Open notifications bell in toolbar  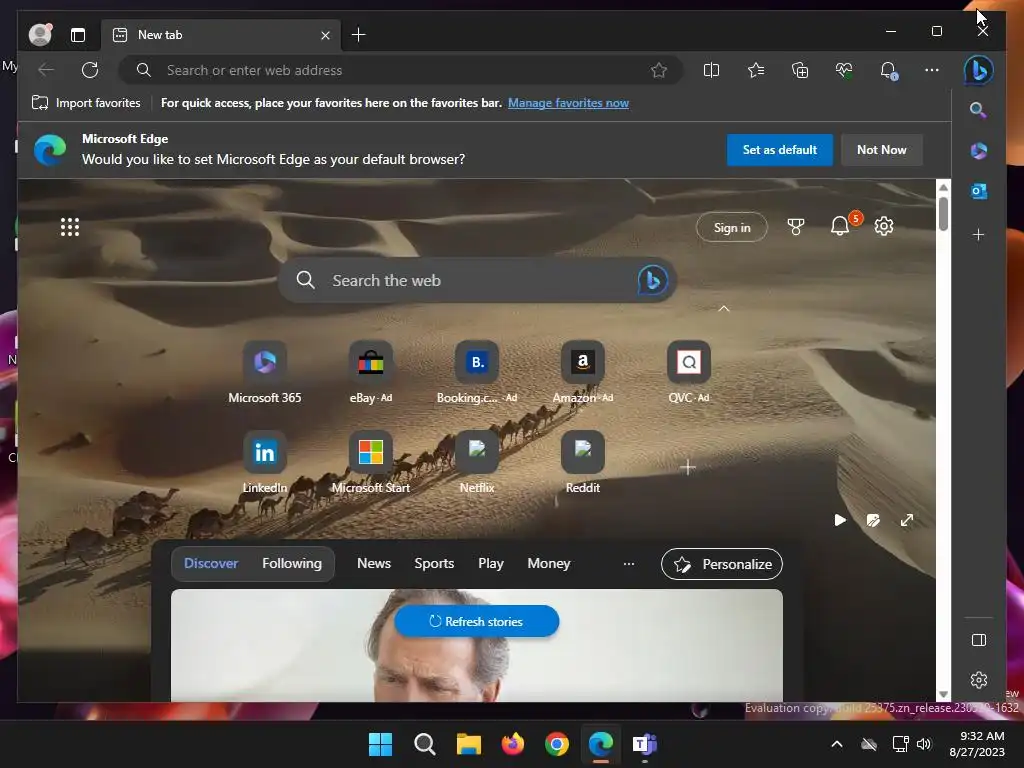[888, 70]
